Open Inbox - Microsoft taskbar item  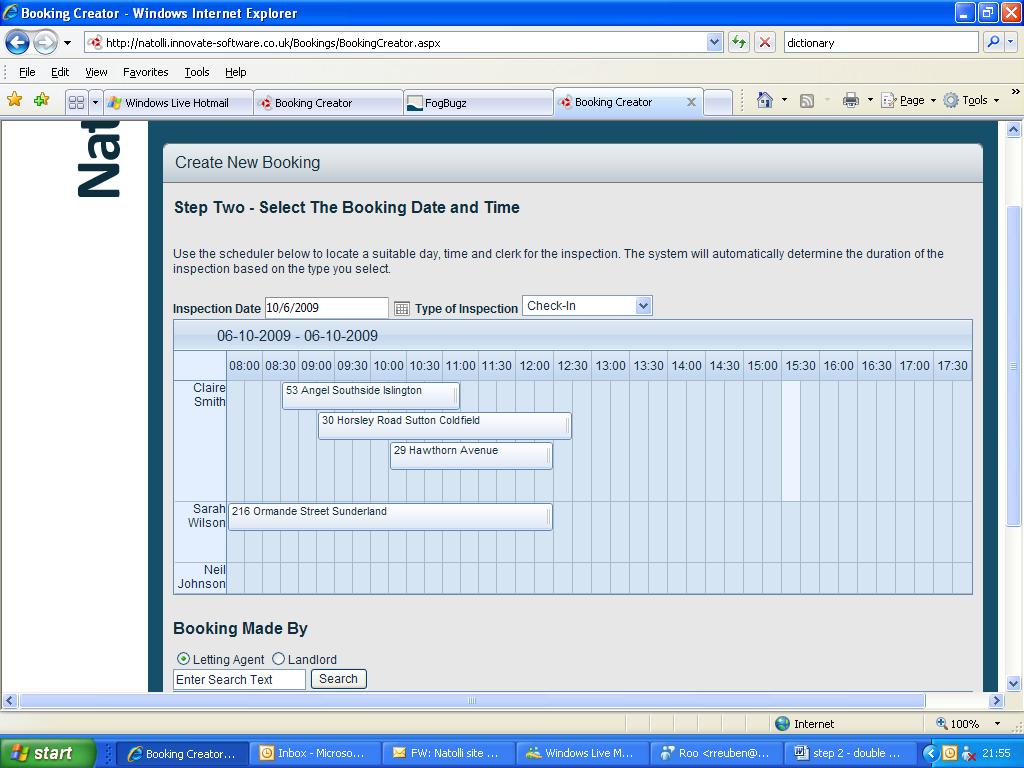point(316,753)
